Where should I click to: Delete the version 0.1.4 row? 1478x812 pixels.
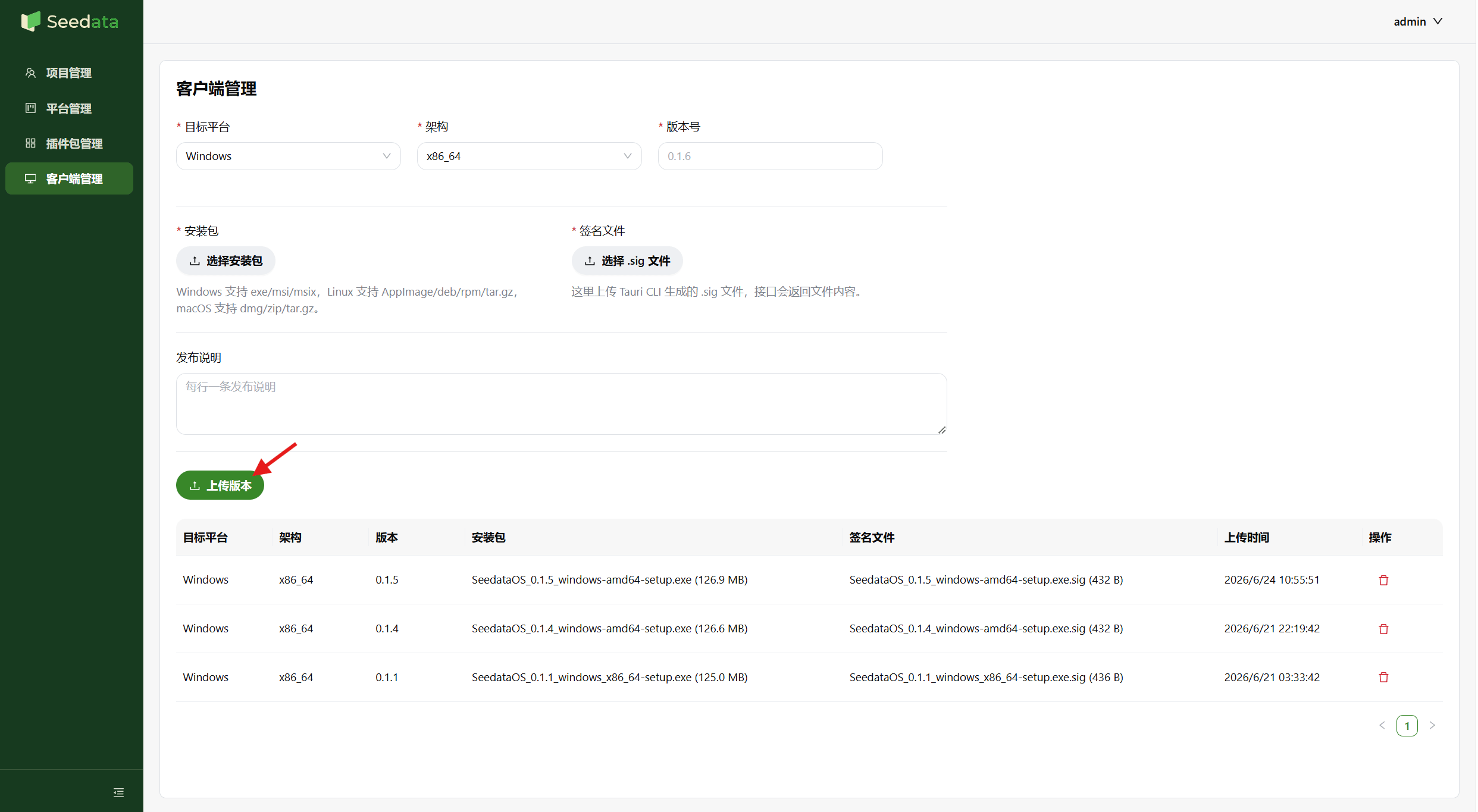(1383, 629)
